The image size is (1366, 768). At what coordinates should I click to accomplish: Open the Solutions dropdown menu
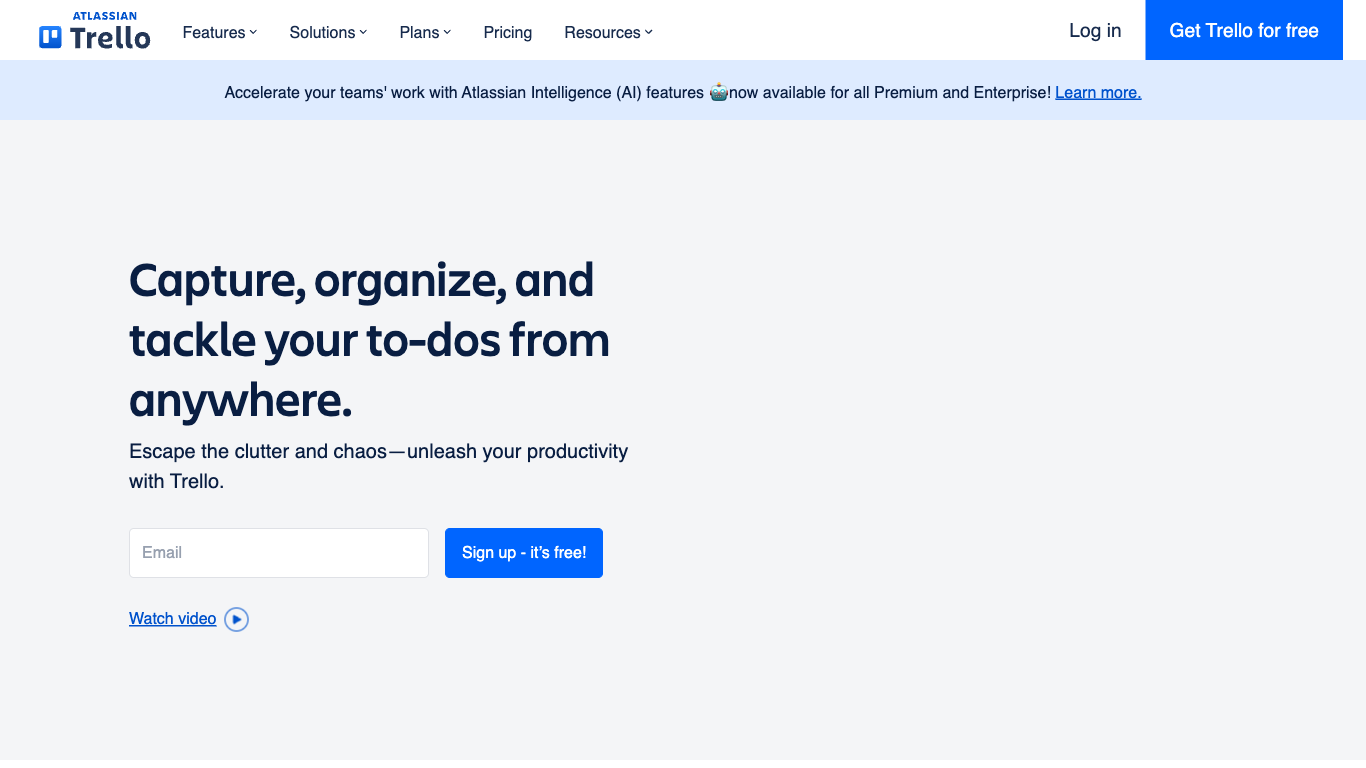pos(328,32)
